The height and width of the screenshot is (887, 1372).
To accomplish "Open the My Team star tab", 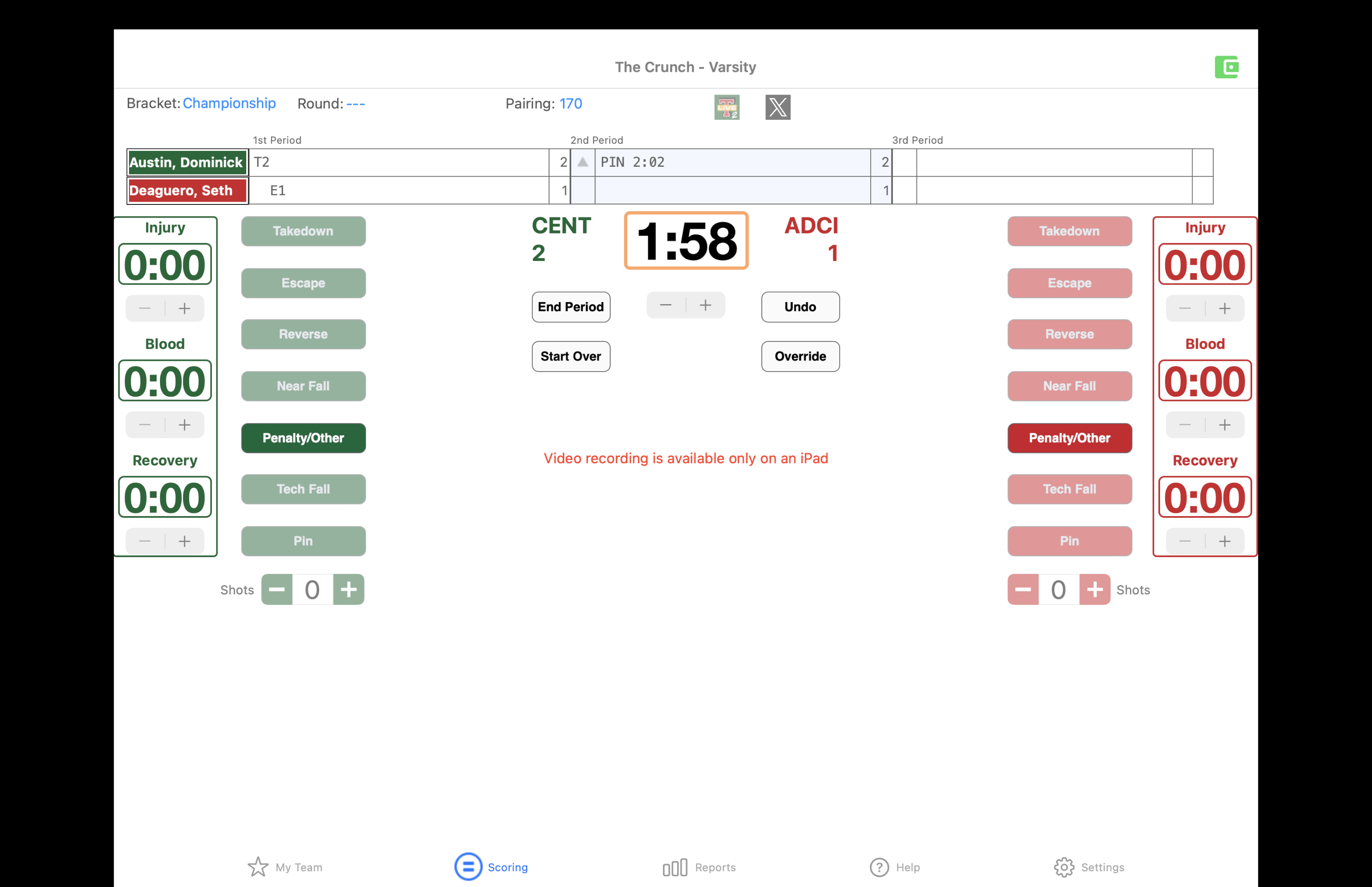I will [285, 867].
